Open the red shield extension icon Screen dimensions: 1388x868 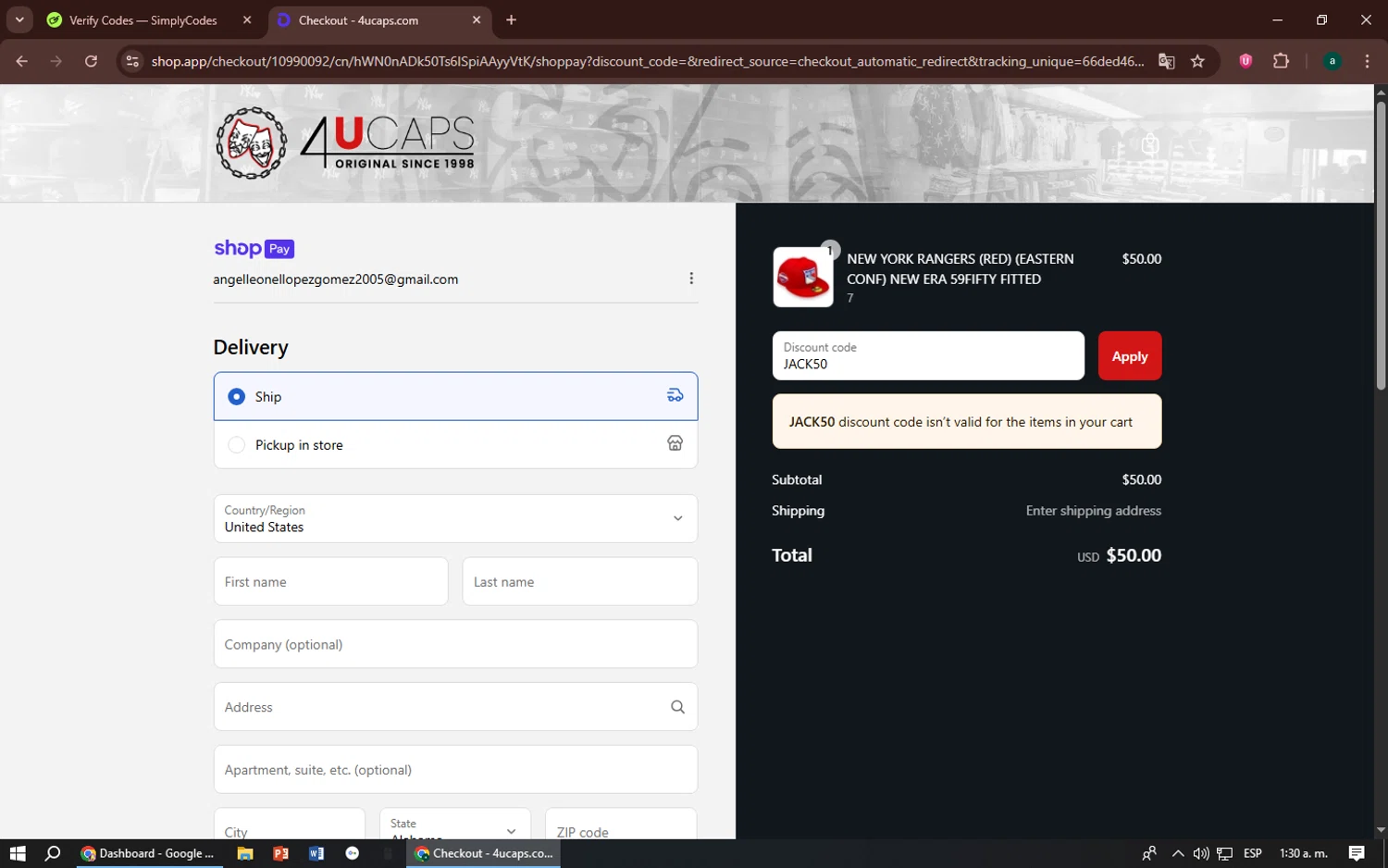click(x=1245, y=61)
